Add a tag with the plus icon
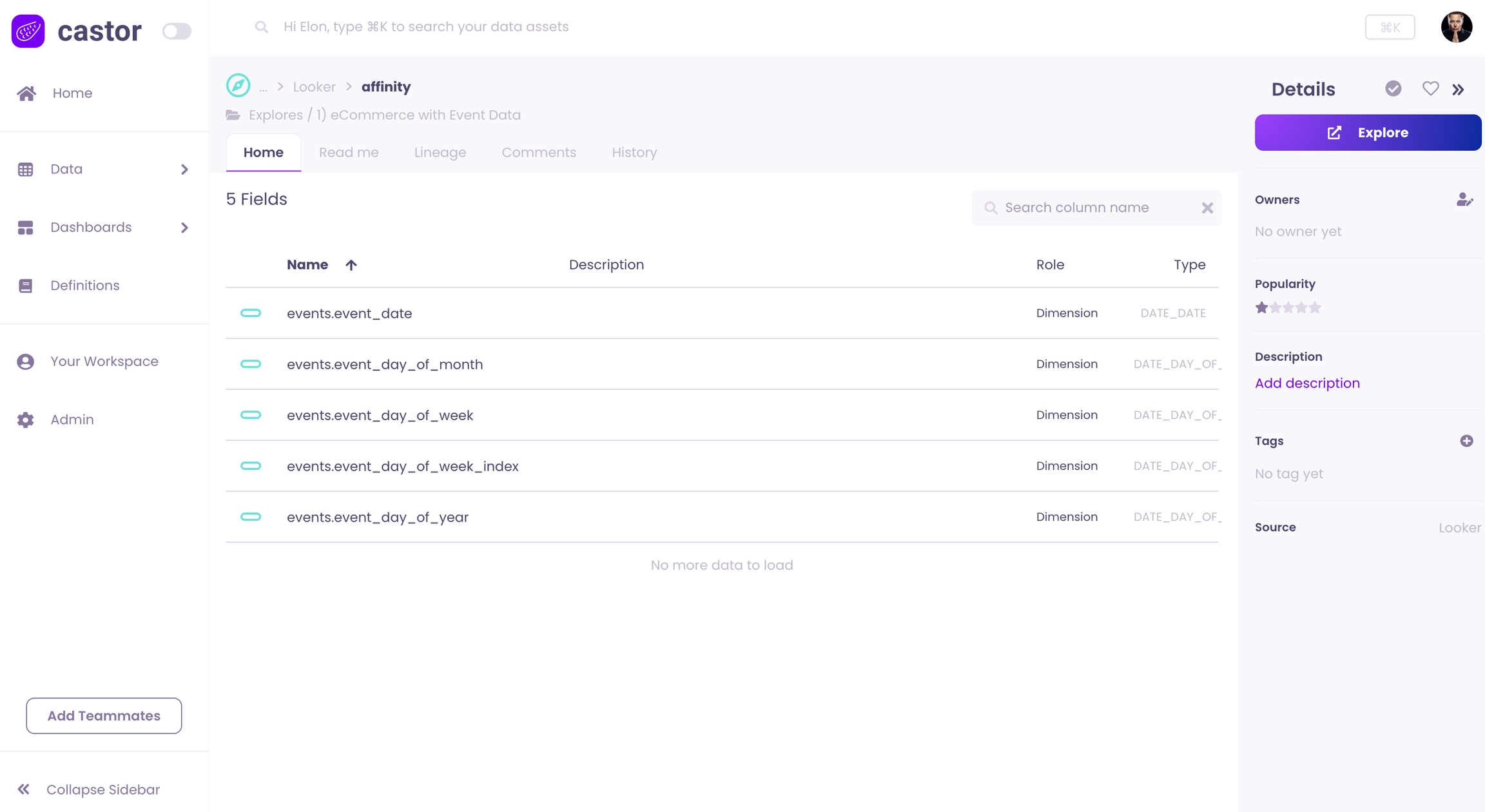This screenshot has height=812, width=1485. [1466, 441]
